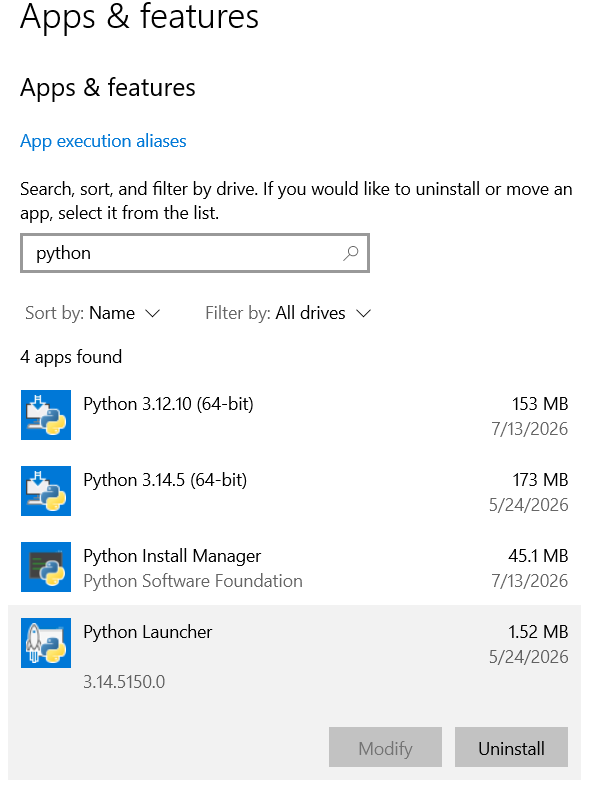Select Python 3.12.10 (64-bit) entry

294,415
